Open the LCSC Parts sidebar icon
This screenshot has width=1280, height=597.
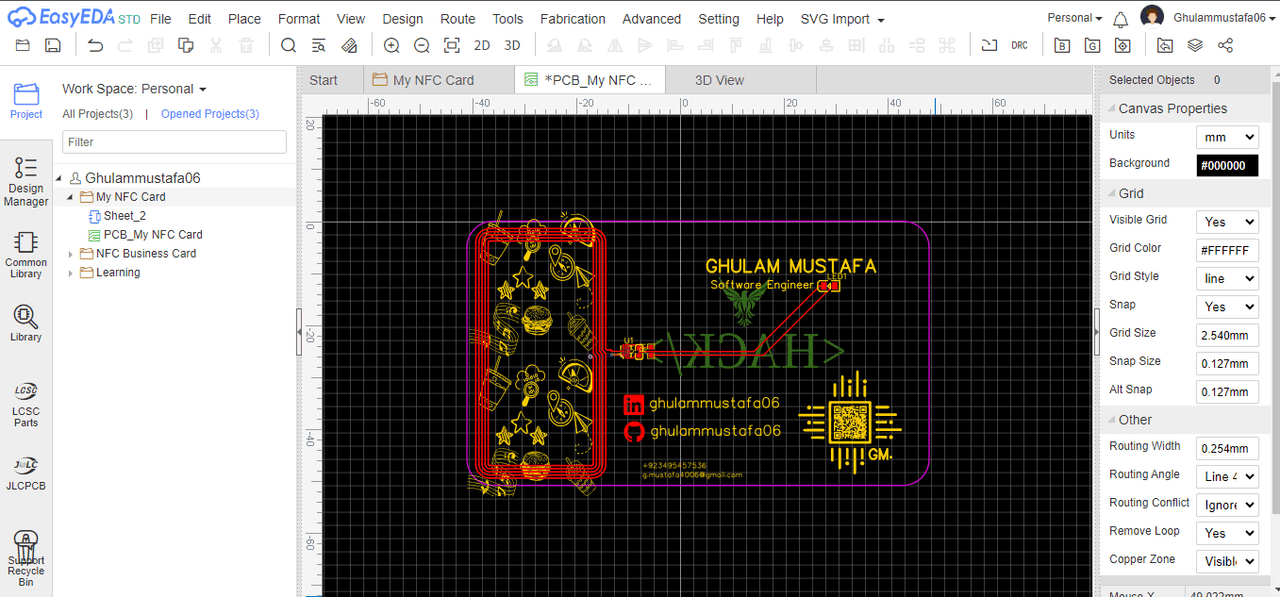[x=26, y=403]
